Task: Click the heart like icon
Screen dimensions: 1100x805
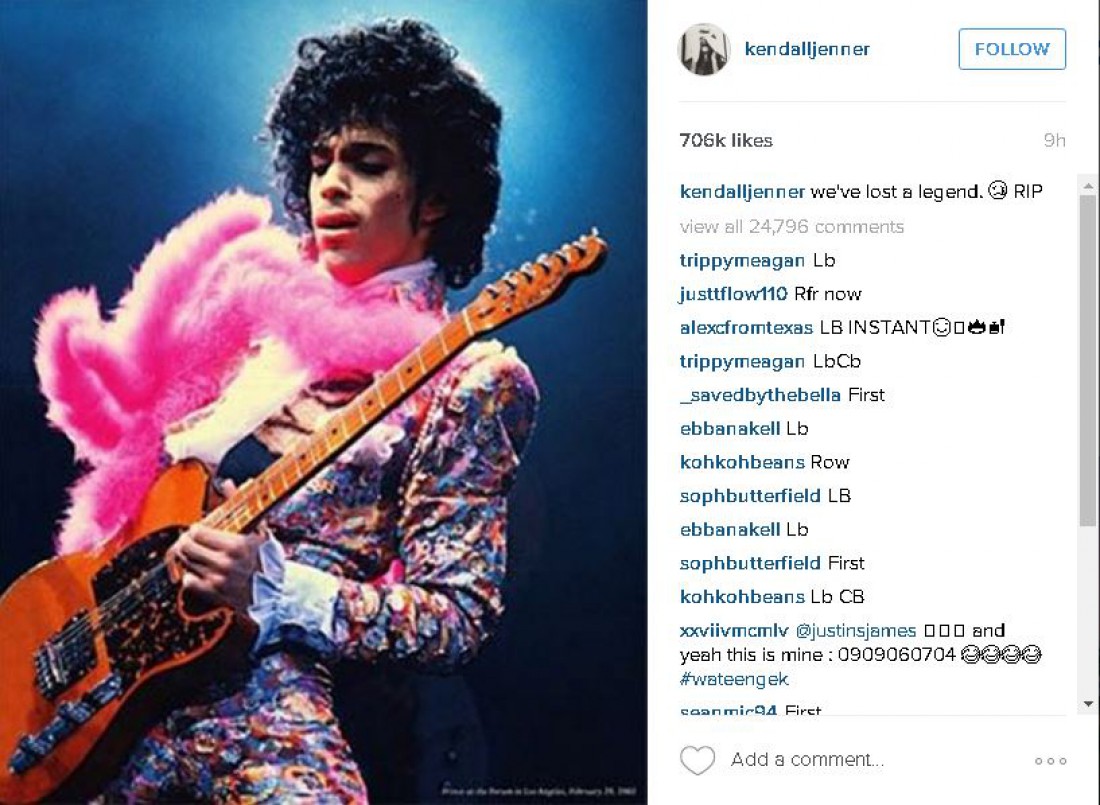Action: pyautogui.click(x=697, y=760)
